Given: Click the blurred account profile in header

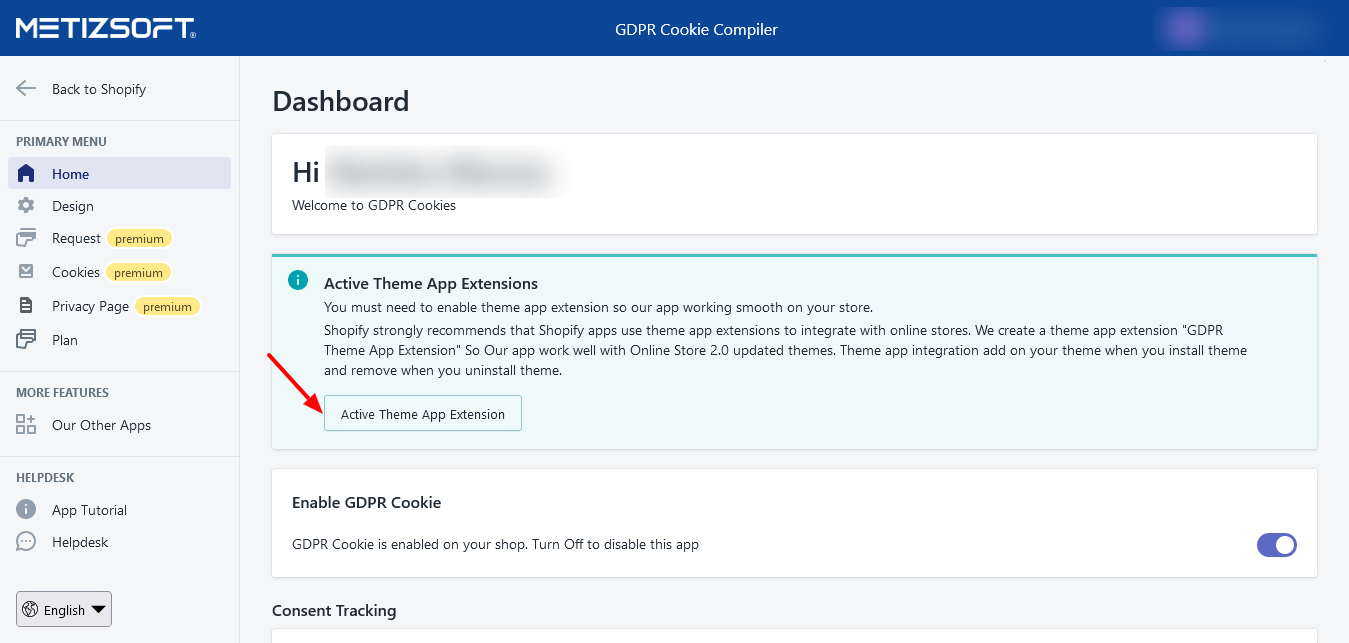Looking at the screenshot, I should tap(1239, 28).
